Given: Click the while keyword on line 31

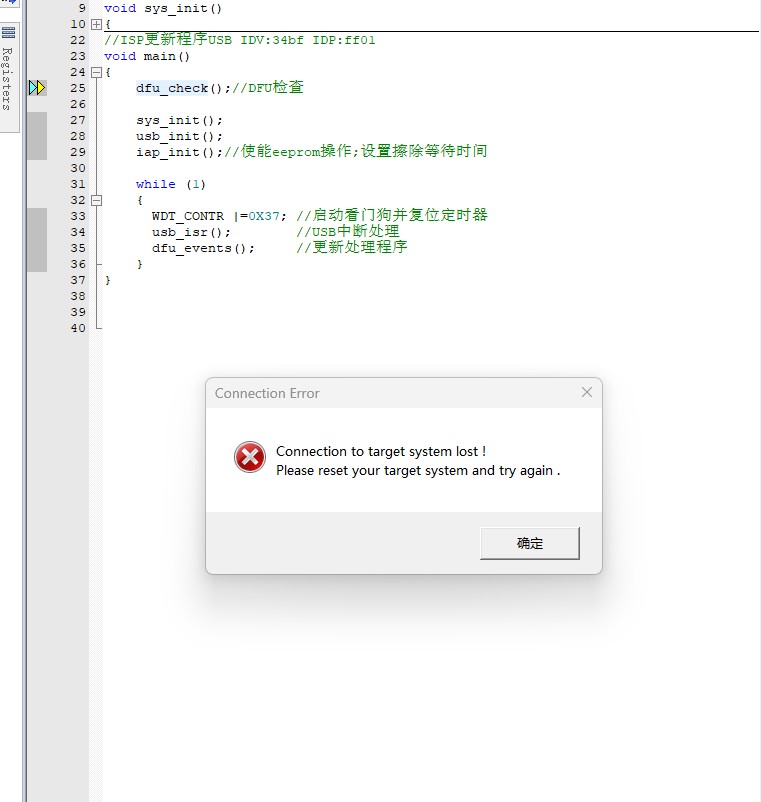Looking at the screenshot, I should 155,184.
